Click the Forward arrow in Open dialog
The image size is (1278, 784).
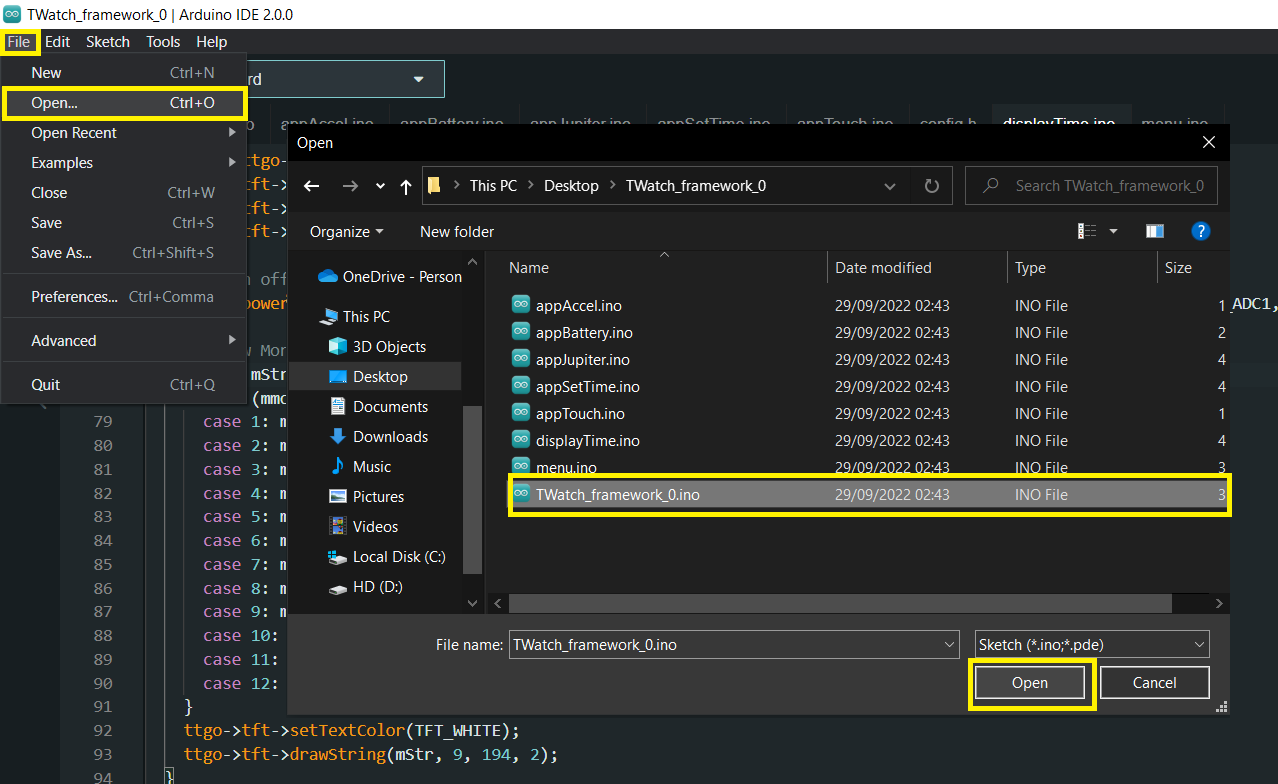pos(349,186)
